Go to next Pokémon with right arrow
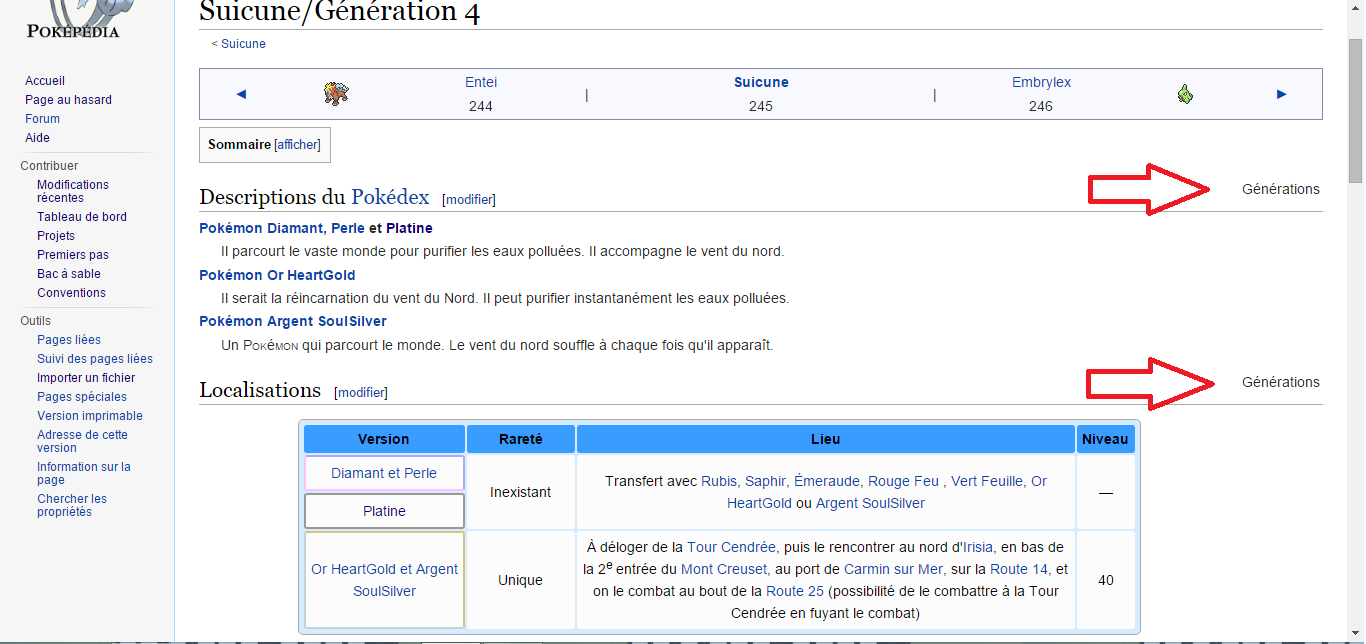The image size is (1366, 644). point(1281,94)
